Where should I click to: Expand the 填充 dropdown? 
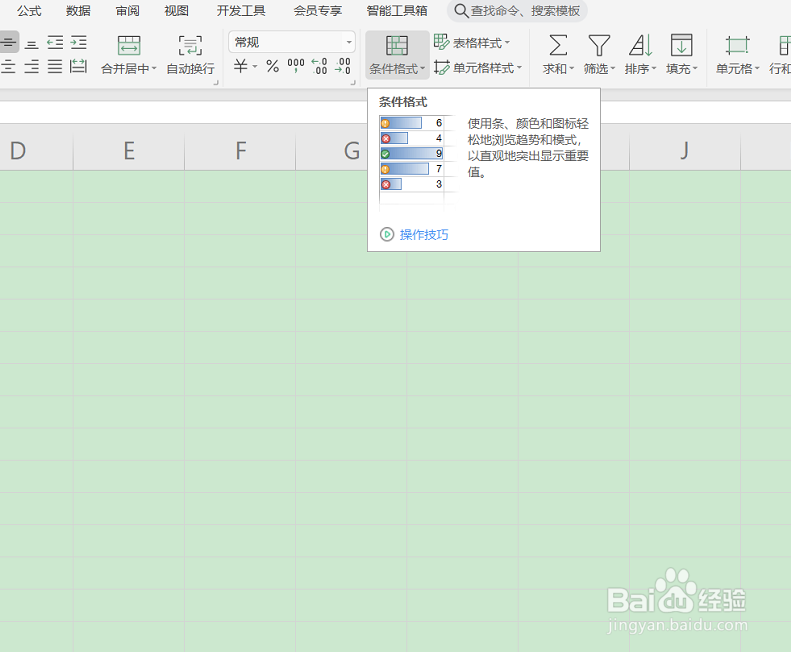coord(682,69)
